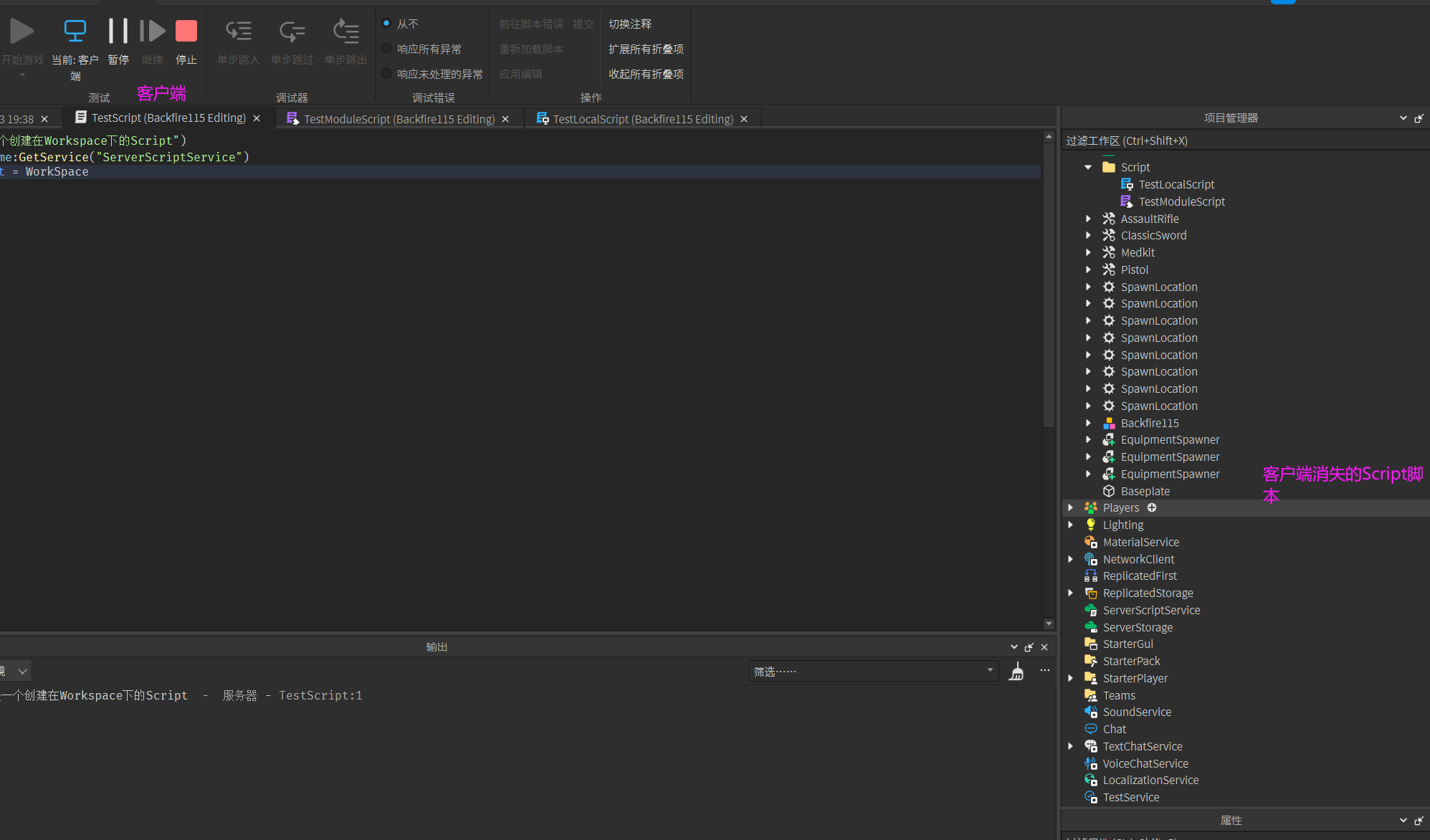This screenshot has width=1430, height=840.
Task: Expand the Backfire115 character model
Action: (1088, 423)
